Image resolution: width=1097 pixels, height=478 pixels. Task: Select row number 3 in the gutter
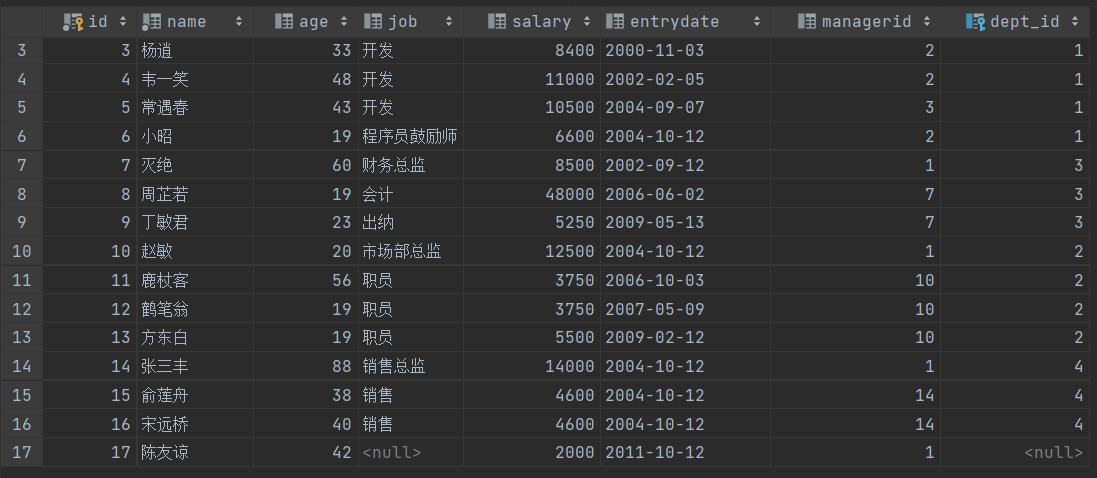(22, 50)
